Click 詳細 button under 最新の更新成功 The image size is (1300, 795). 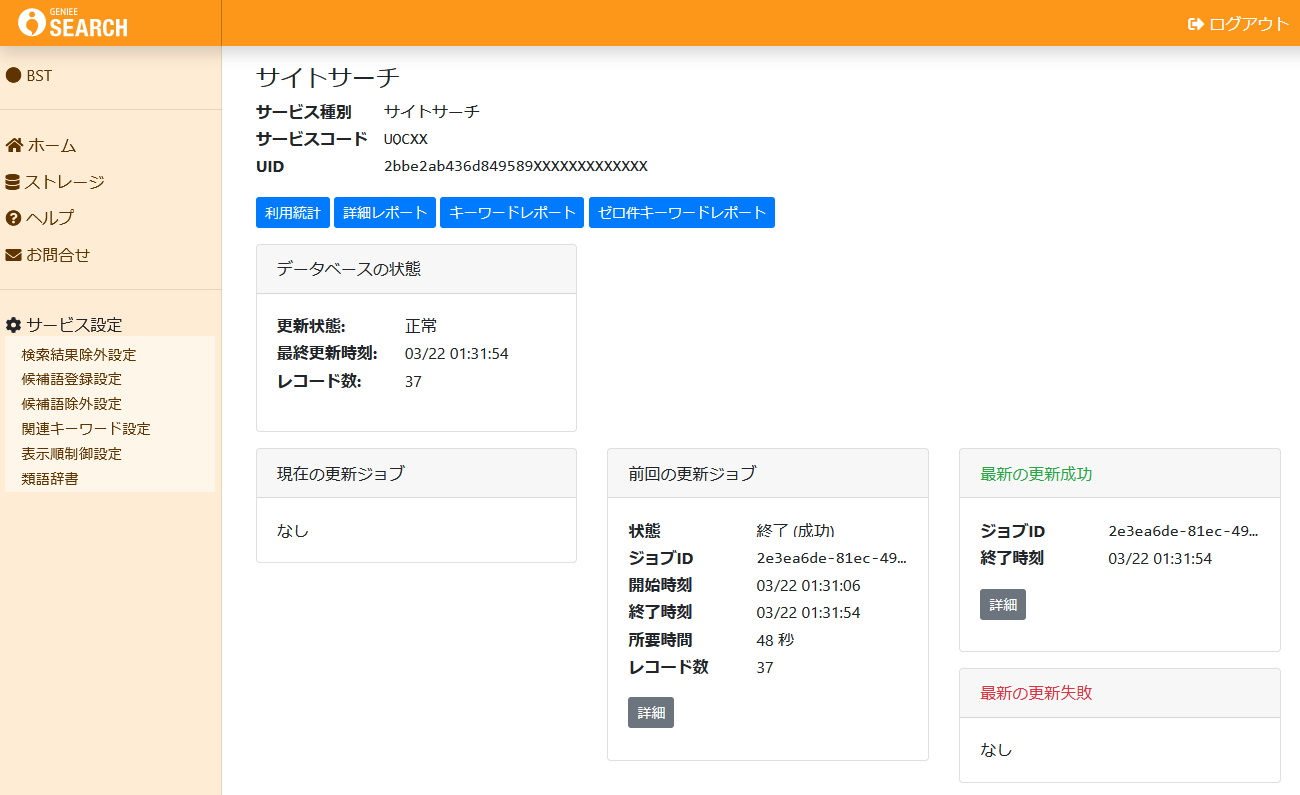[x=1002, y=605]
